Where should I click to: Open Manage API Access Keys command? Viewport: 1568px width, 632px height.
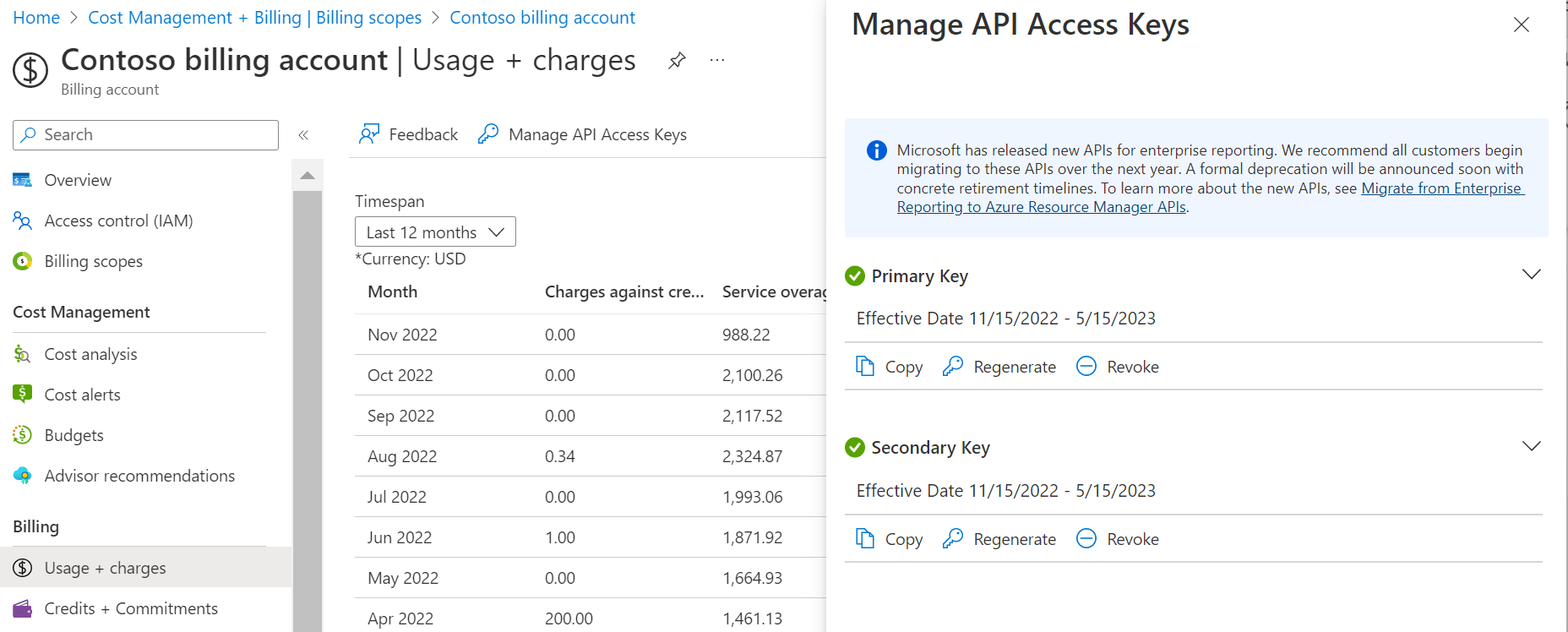(x=582, y=134)
